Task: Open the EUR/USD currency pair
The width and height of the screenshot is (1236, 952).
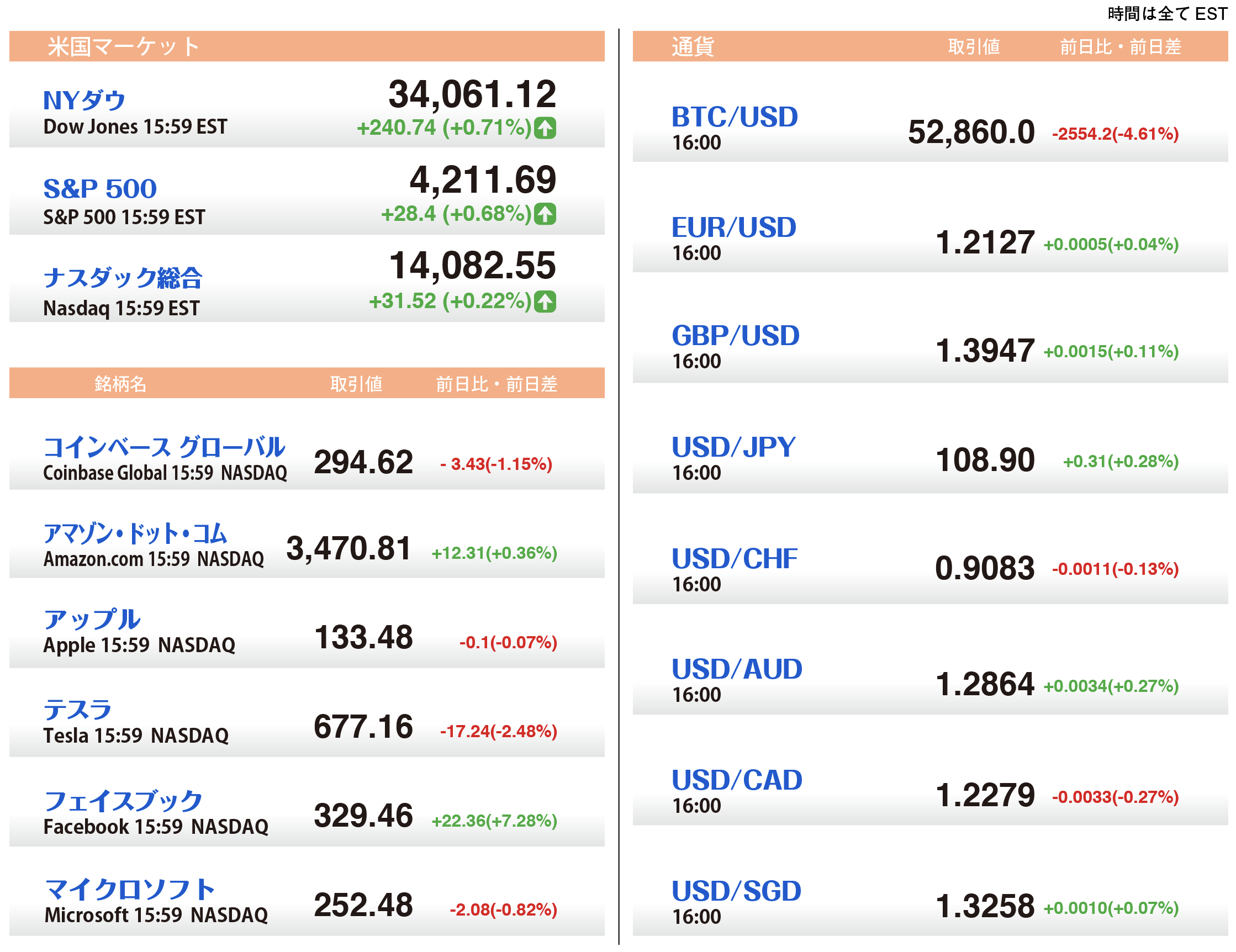Action: pyautogui.click(x=734, y=228)
